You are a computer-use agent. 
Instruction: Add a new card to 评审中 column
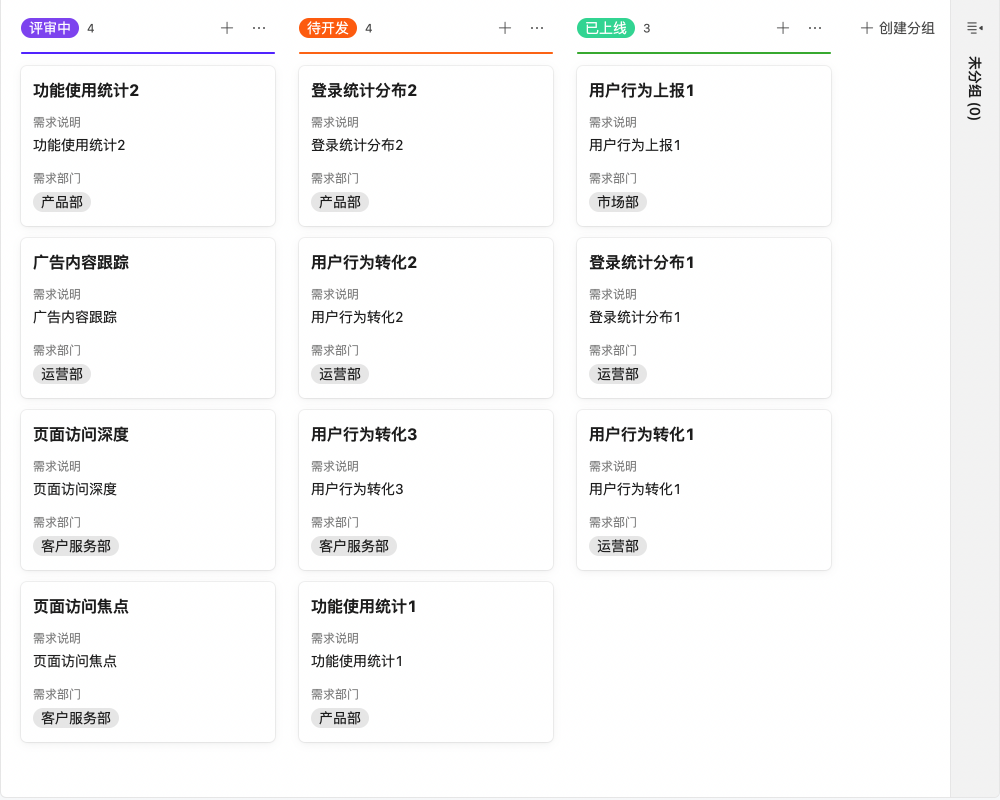coord(227,28)
